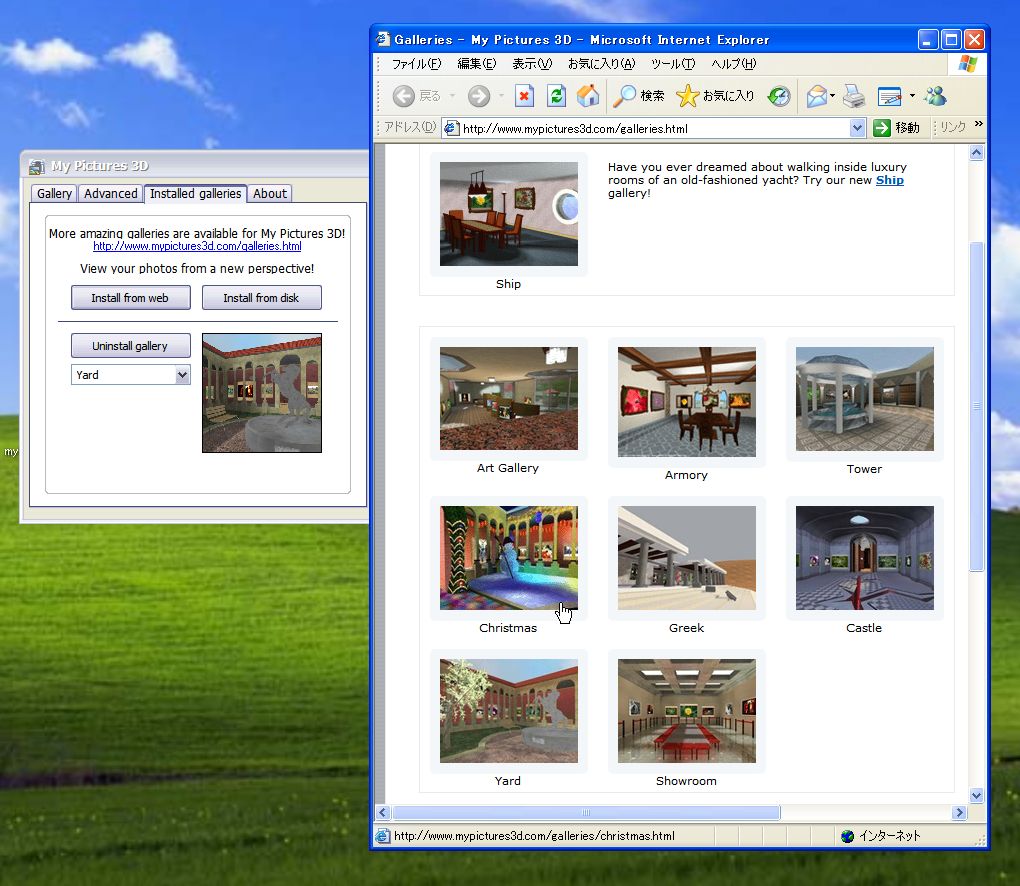Open the お気に入り(A) menu
This screenshot has height=886, width=1020.
pos(602,64)
